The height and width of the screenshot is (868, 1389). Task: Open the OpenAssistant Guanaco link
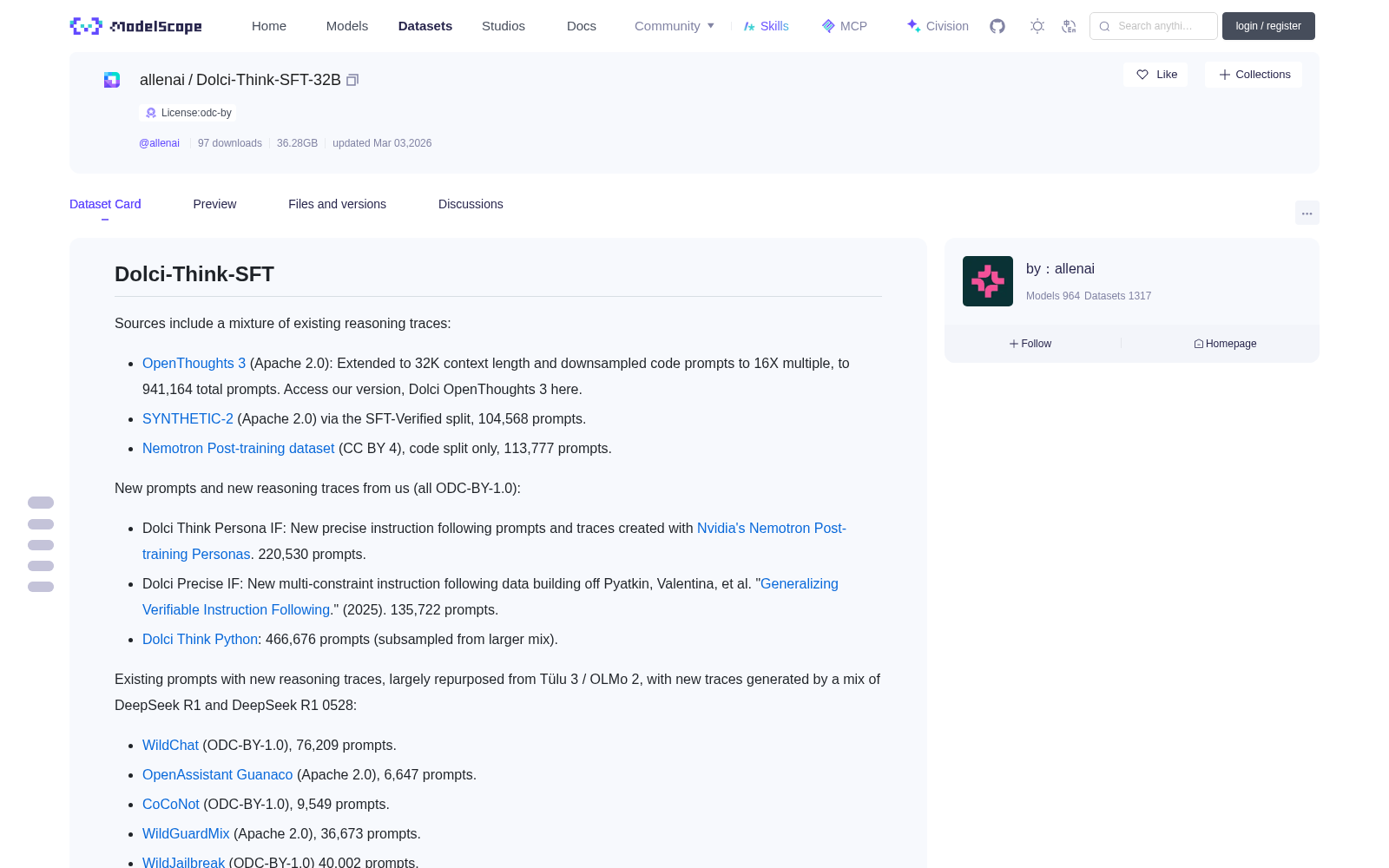pos(217,775)
